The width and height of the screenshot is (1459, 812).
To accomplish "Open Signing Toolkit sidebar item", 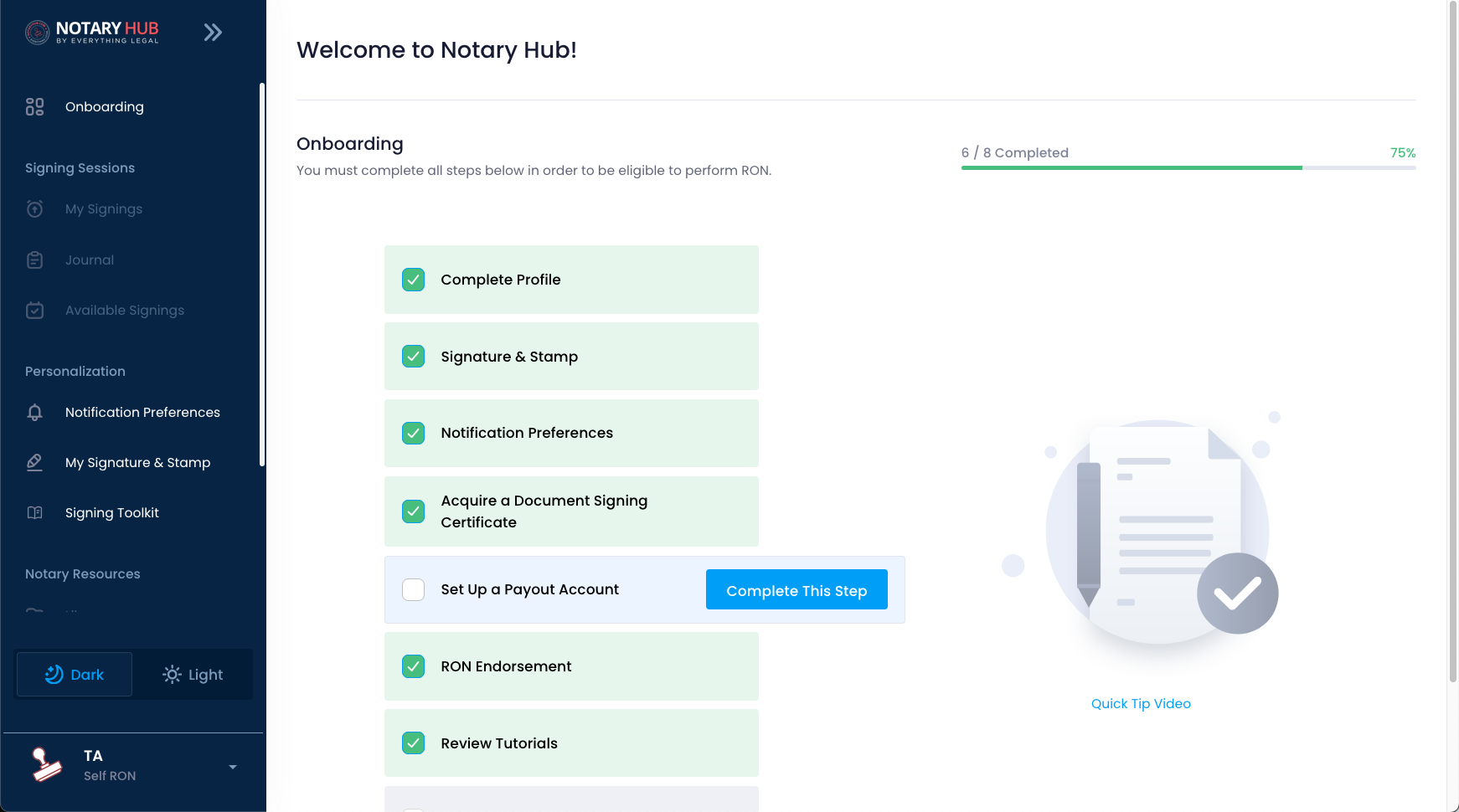I will pos(112,513).
